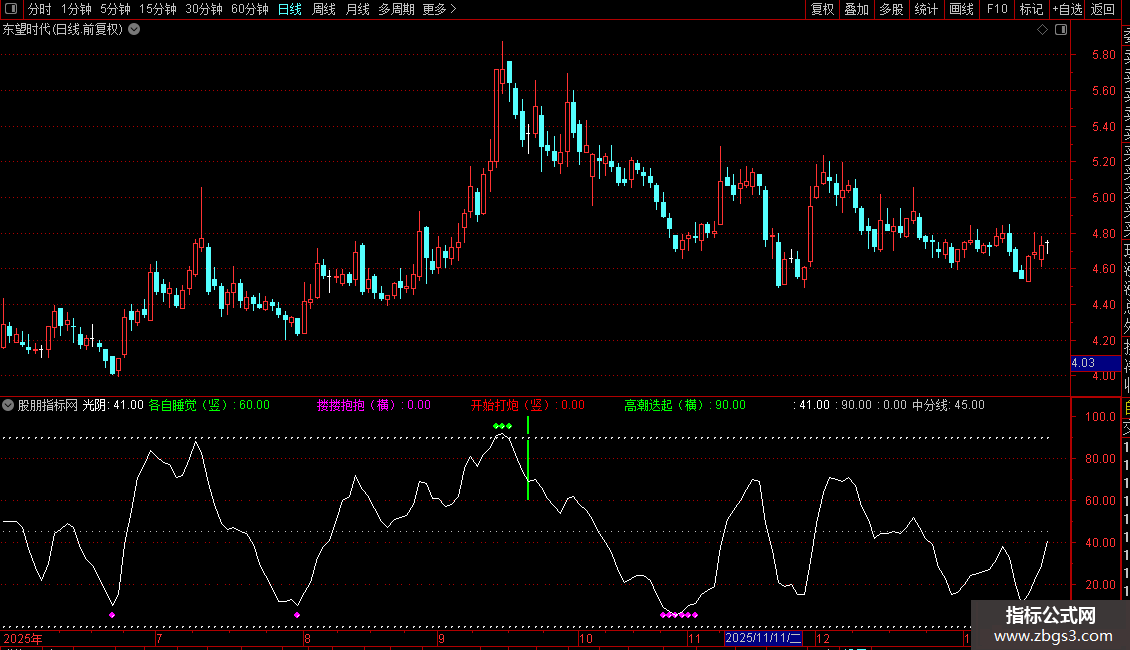Click month 9 label on time axis
The image size is (1130, 650).
click(441, 638)
